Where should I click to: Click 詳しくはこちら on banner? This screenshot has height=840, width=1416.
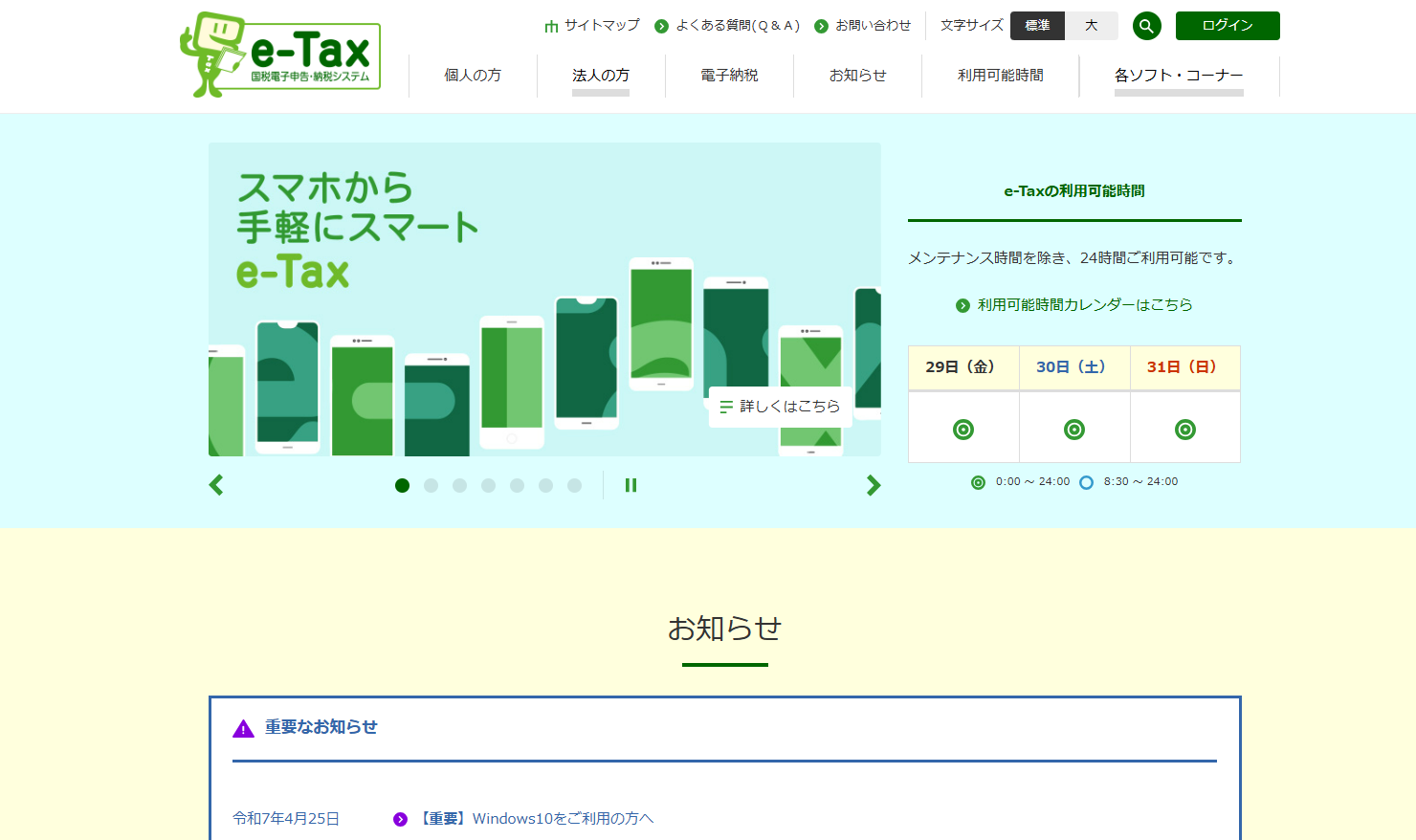pos(780,407)
